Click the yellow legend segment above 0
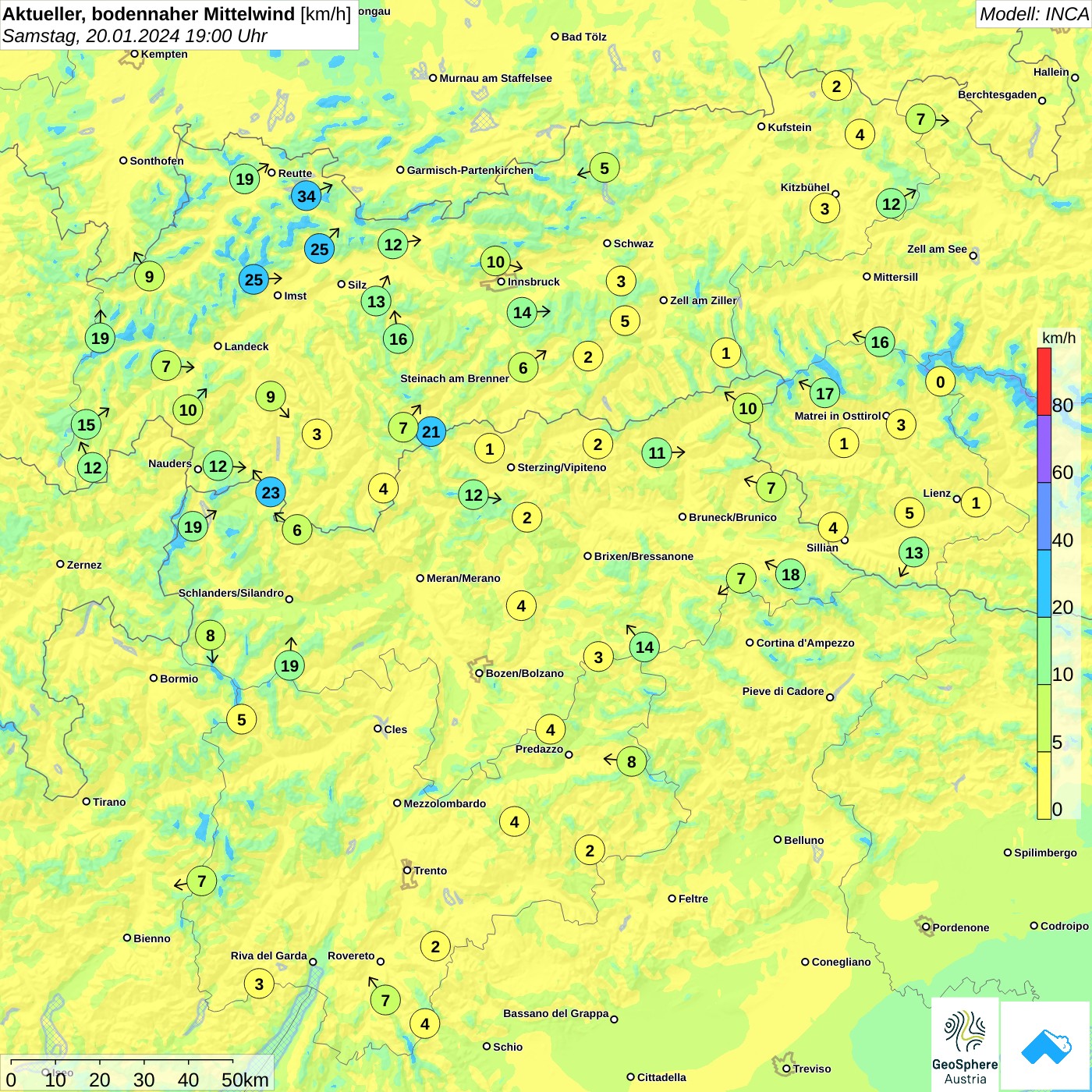The height and width of the screenshot is (1092, 1092). pyautogui.click(x=1044, y=785)
